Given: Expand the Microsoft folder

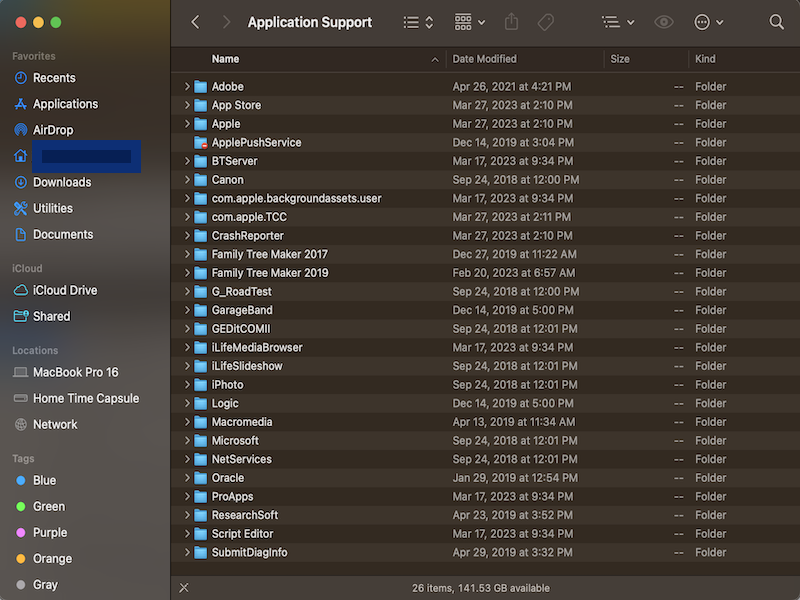Looking at the screenshot, I should point(187,441).
